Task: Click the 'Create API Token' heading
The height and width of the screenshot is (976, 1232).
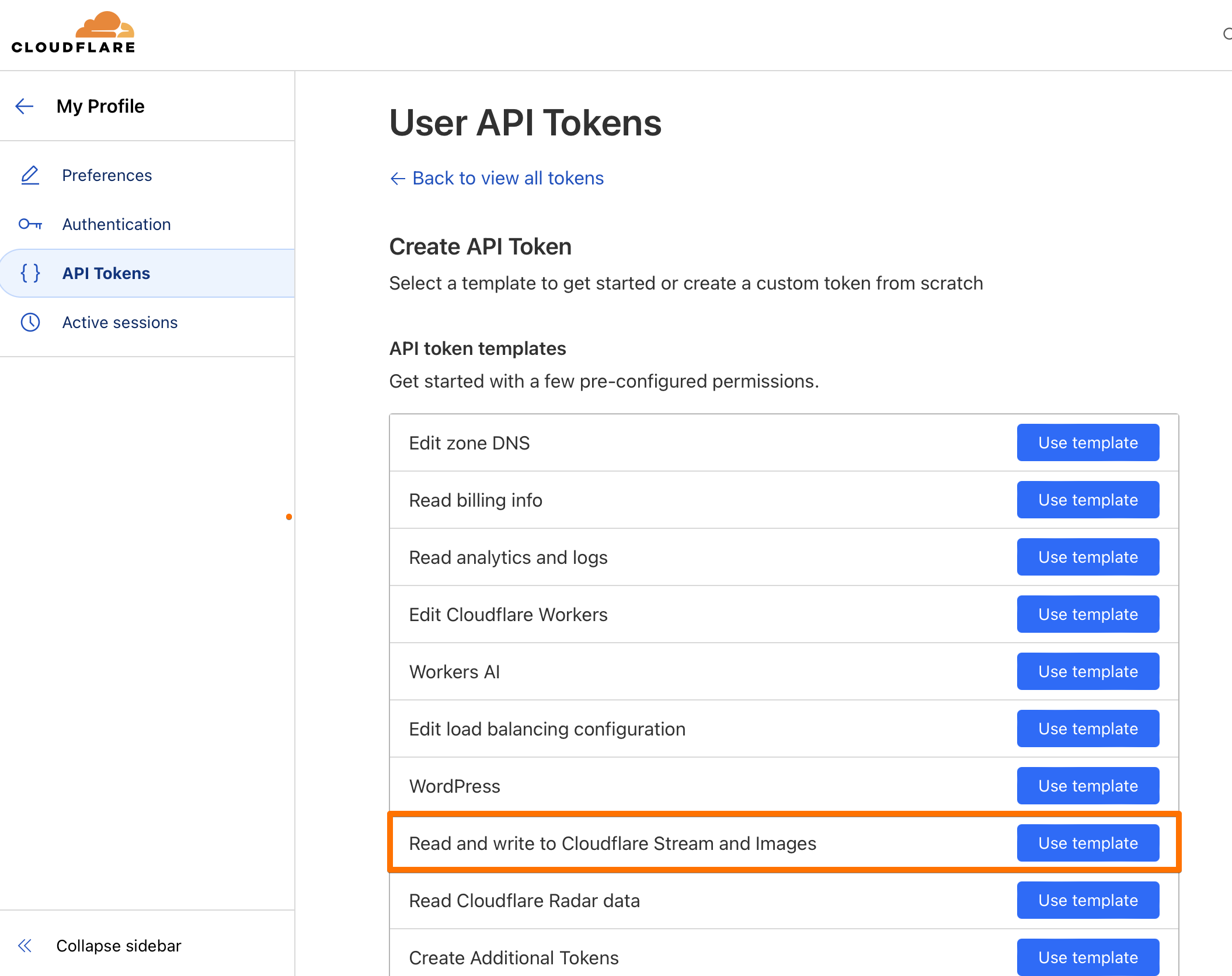Action: click(x=480, y=247)
